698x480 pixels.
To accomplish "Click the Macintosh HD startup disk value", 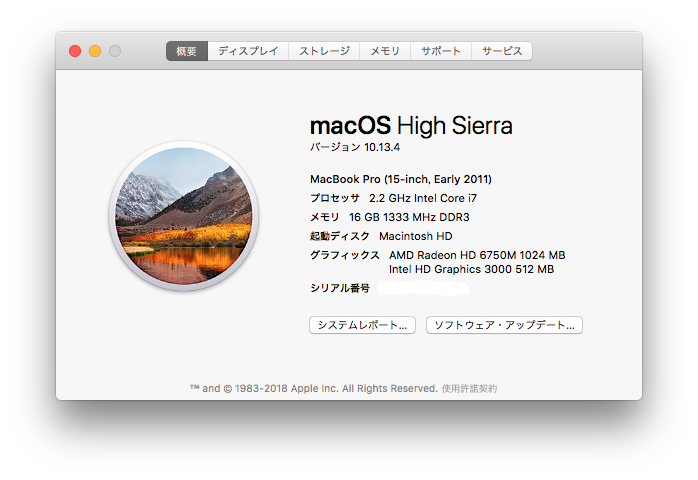I will [415, 236].
